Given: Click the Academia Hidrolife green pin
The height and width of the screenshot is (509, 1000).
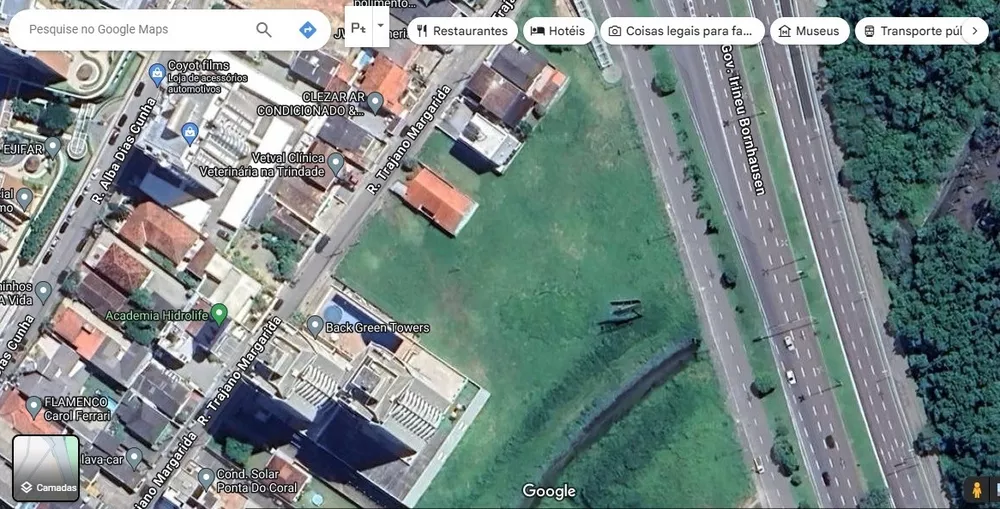Looking at the screenshot, I should point(219,313).
